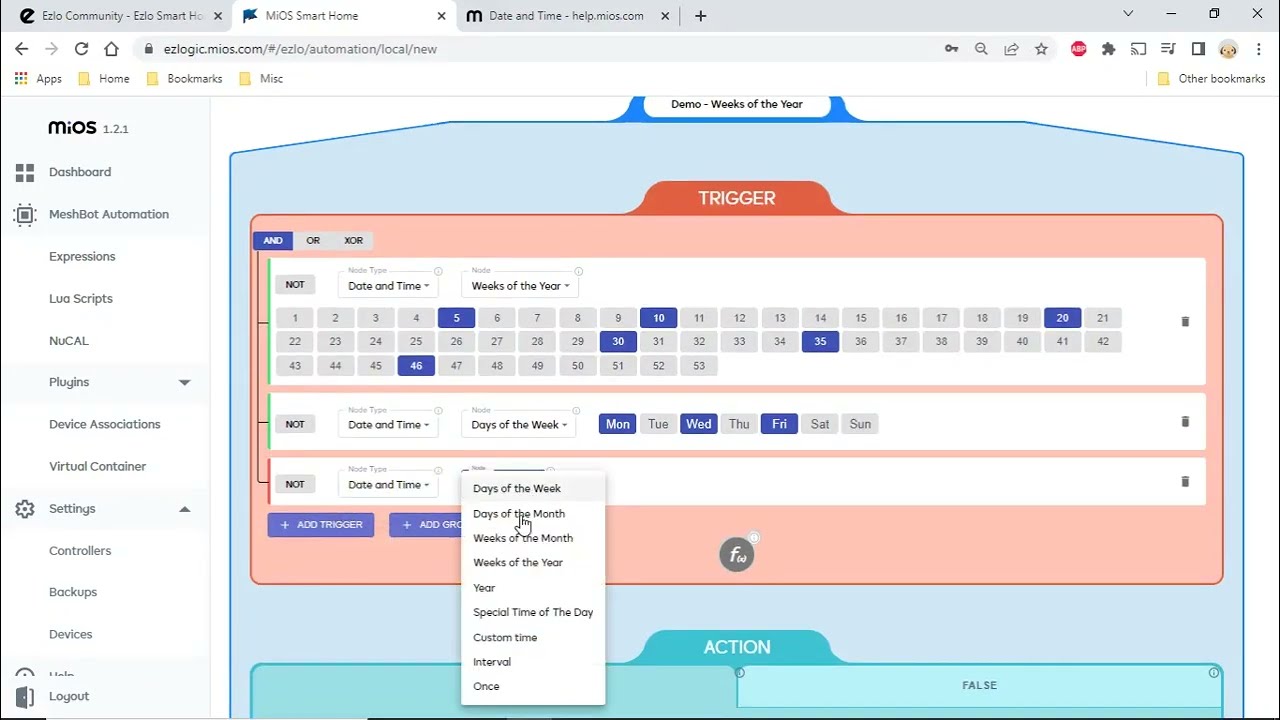Screen dimensions: 1280x720
Task: Open the tab search chevron
Action: (1128, 14)
